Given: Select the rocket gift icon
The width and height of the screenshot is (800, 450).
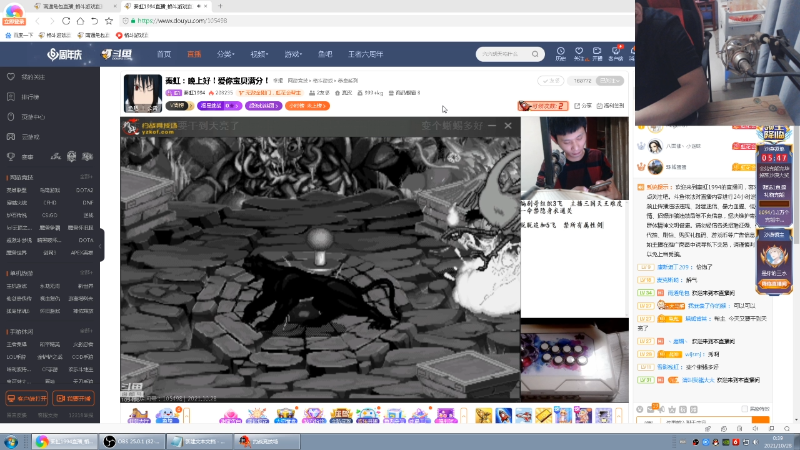Looking at the screenshot, I should pos(504,416).
